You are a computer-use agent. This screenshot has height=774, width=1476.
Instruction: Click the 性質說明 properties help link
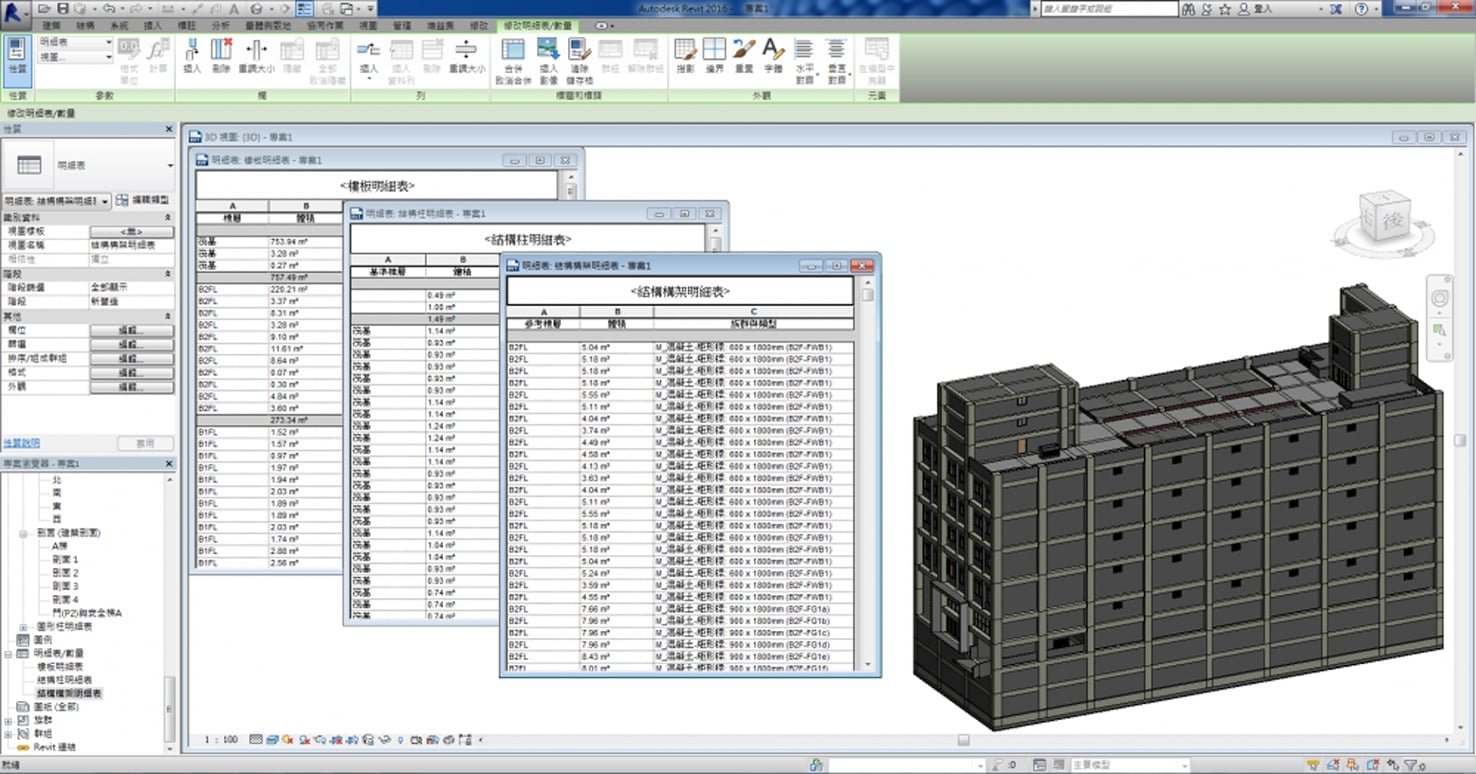[22, 443]
